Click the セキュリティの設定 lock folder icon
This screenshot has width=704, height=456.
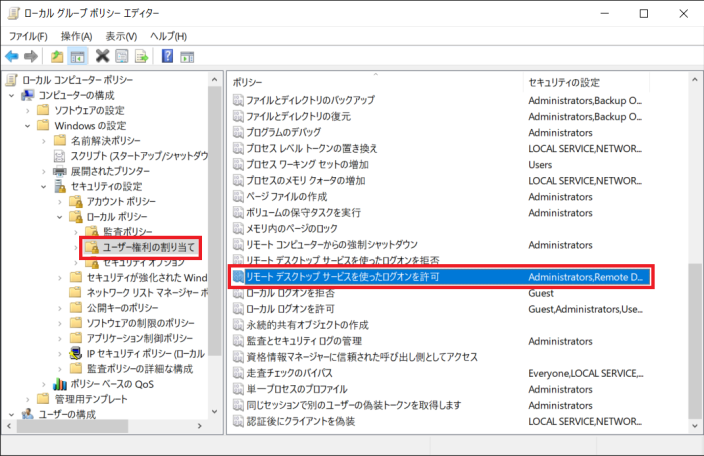pos(60,186)
